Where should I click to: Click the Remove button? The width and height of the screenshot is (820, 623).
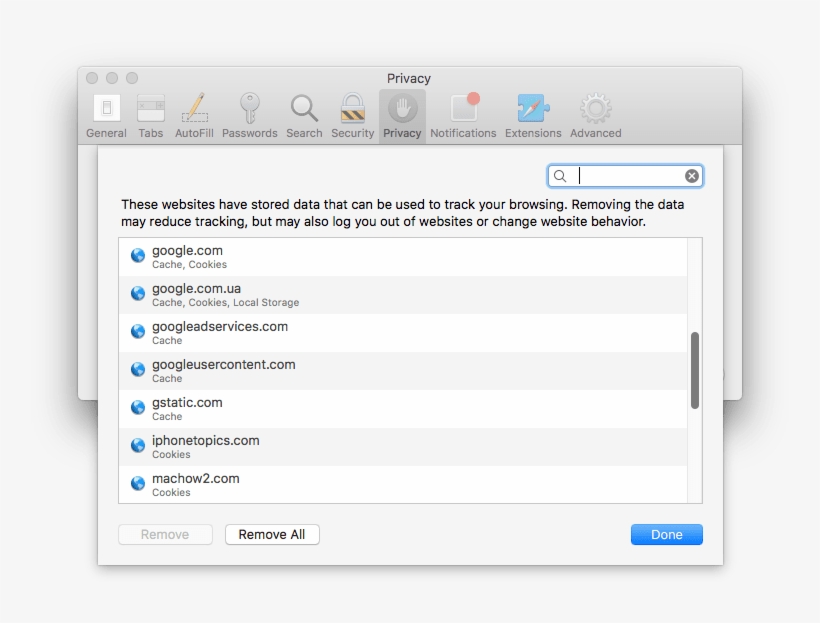(x=165, y=535)
